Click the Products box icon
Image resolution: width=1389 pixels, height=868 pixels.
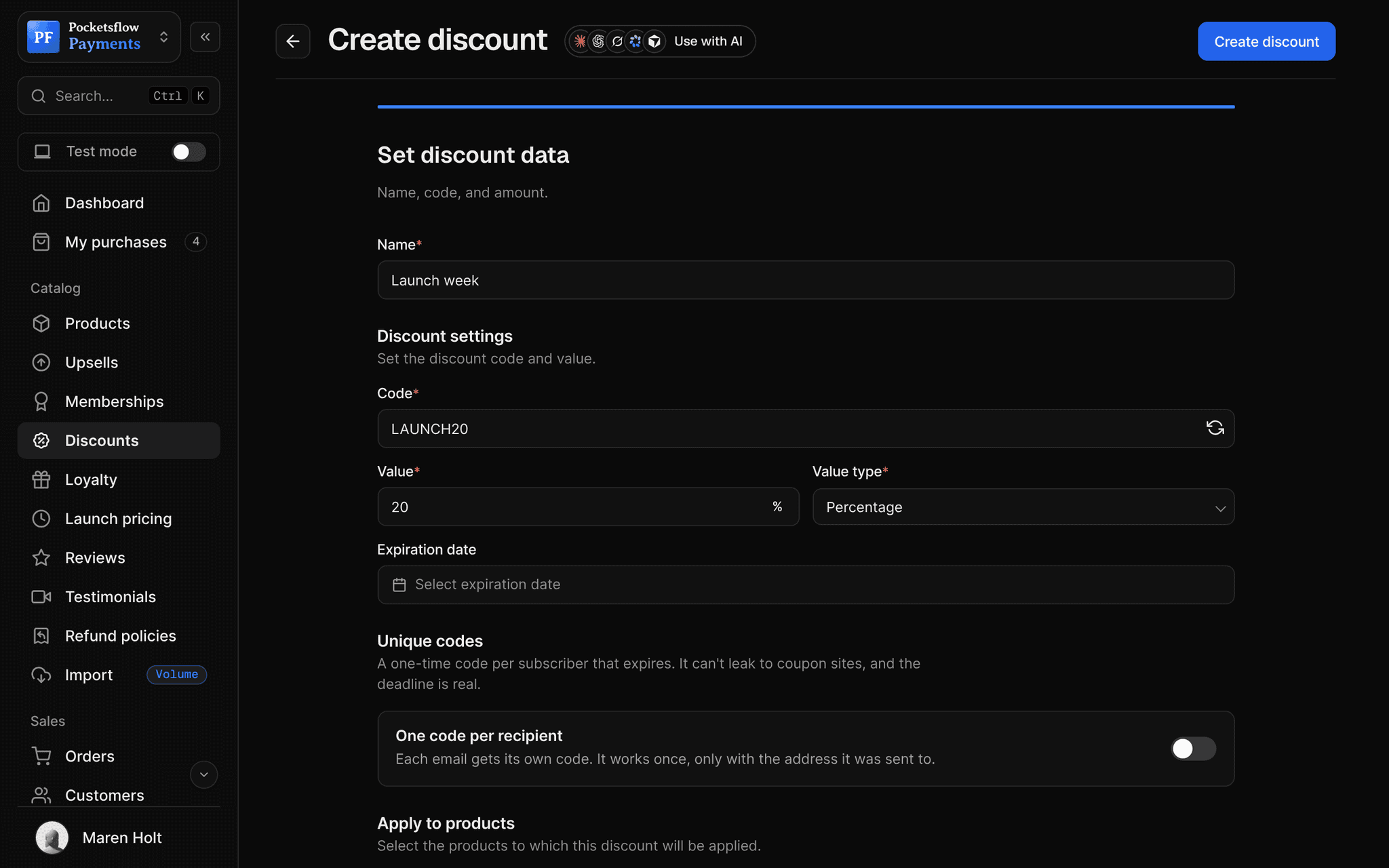point(41,323)
